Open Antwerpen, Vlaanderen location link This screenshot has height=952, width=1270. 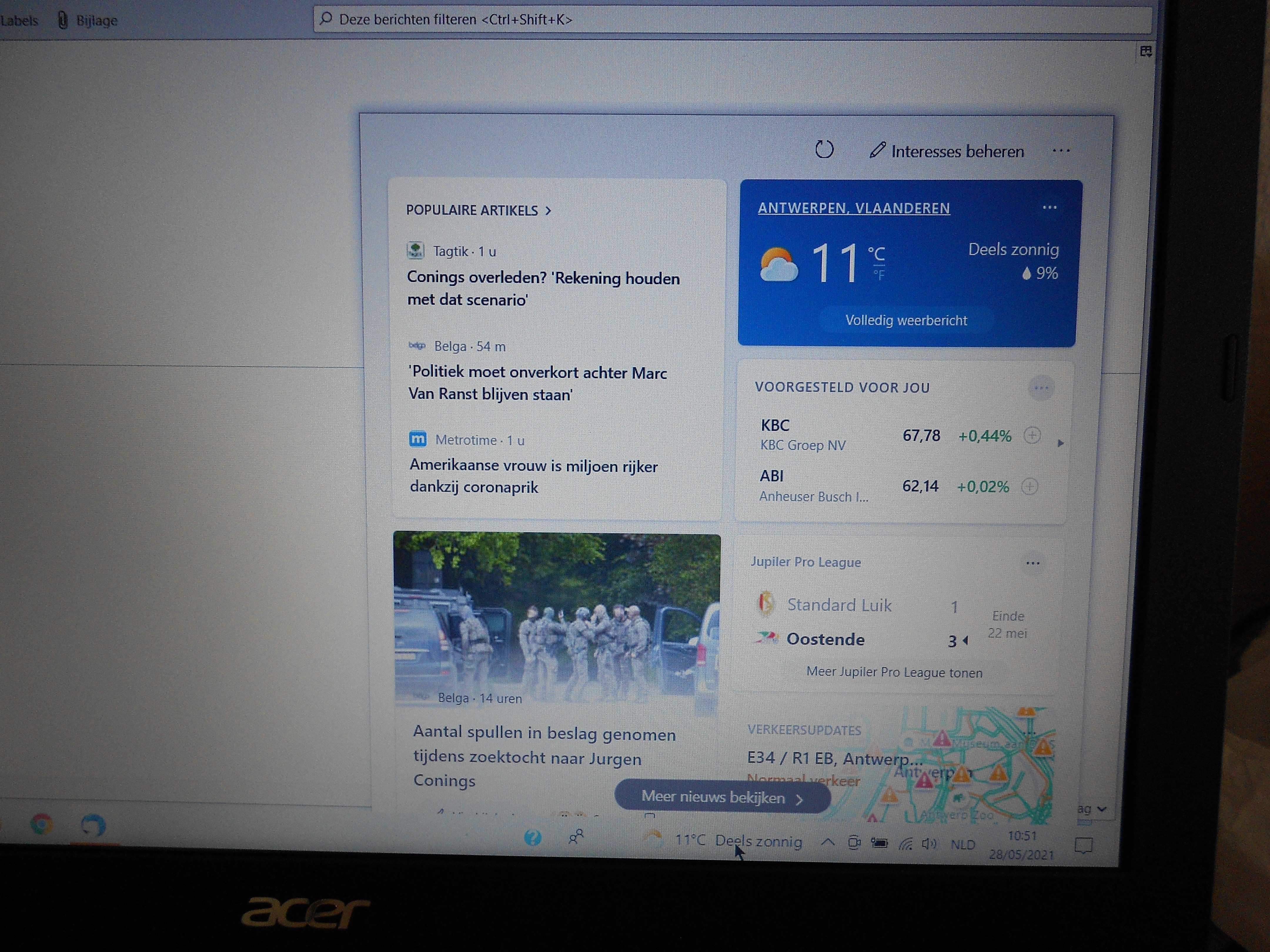853,208
